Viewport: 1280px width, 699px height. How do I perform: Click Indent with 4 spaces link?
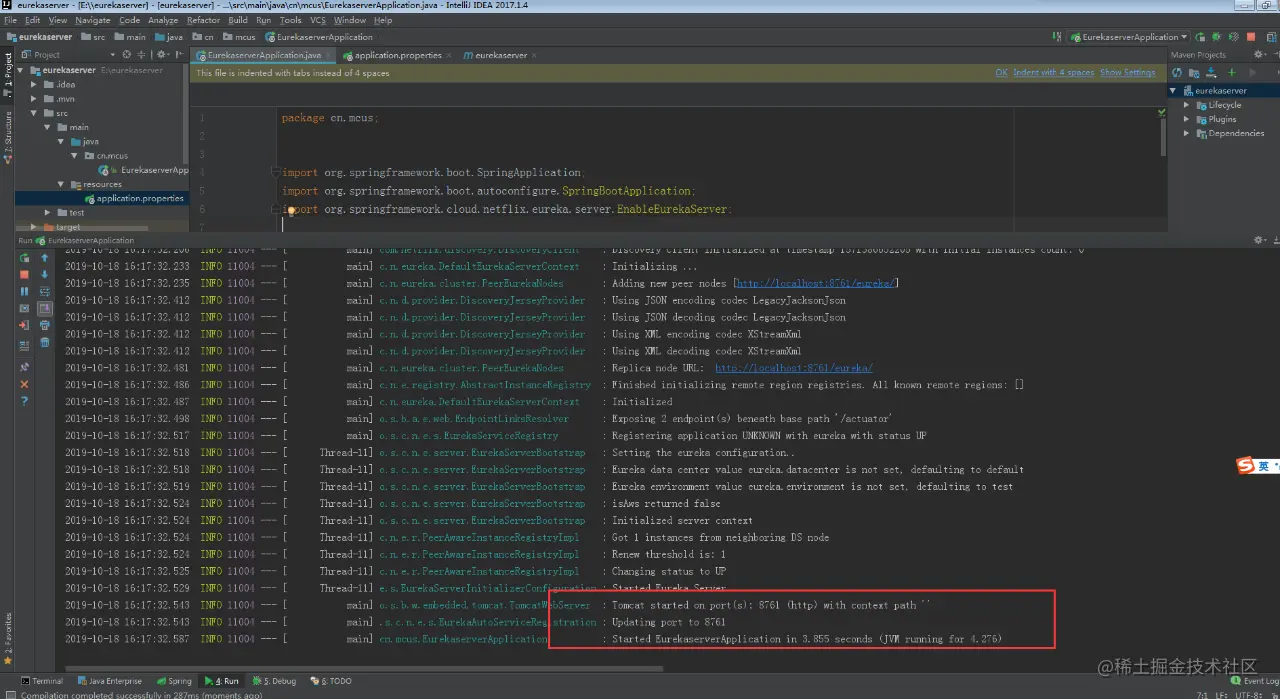1053,73
